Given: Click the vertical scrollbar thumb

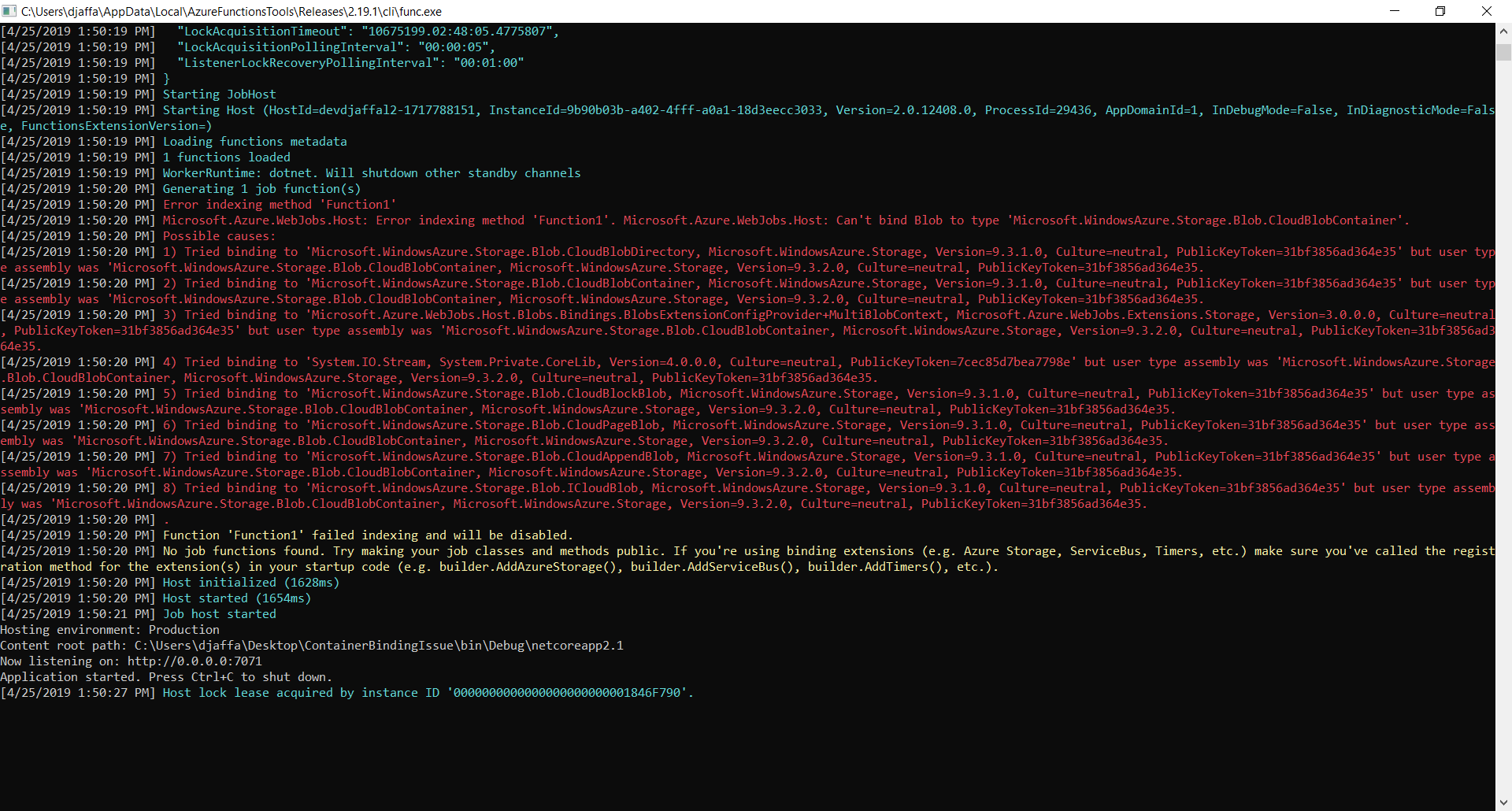Looking at the screenshot, I should pos(1503,51).
